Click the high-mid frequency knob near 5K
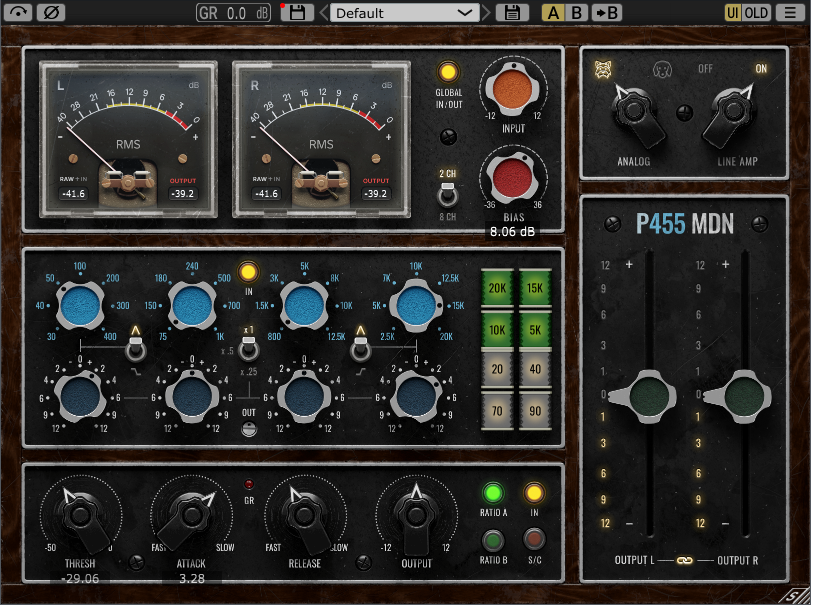Screen dimensions: 813x605 (x=304, y=306)
